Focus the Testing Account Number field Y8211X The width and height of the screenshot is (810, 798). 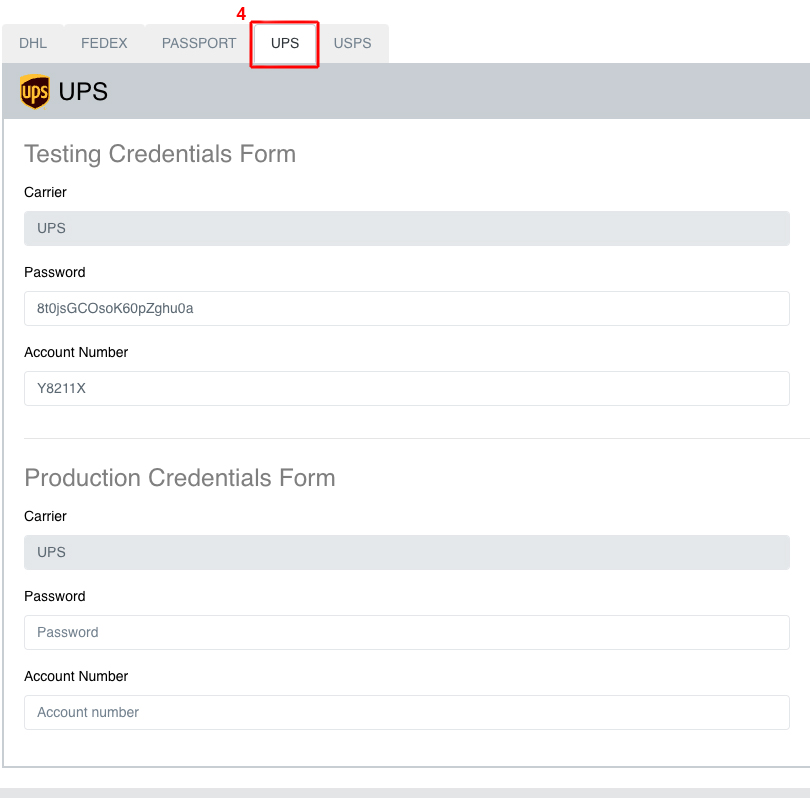pyautogui.click(x=407, y=388)
